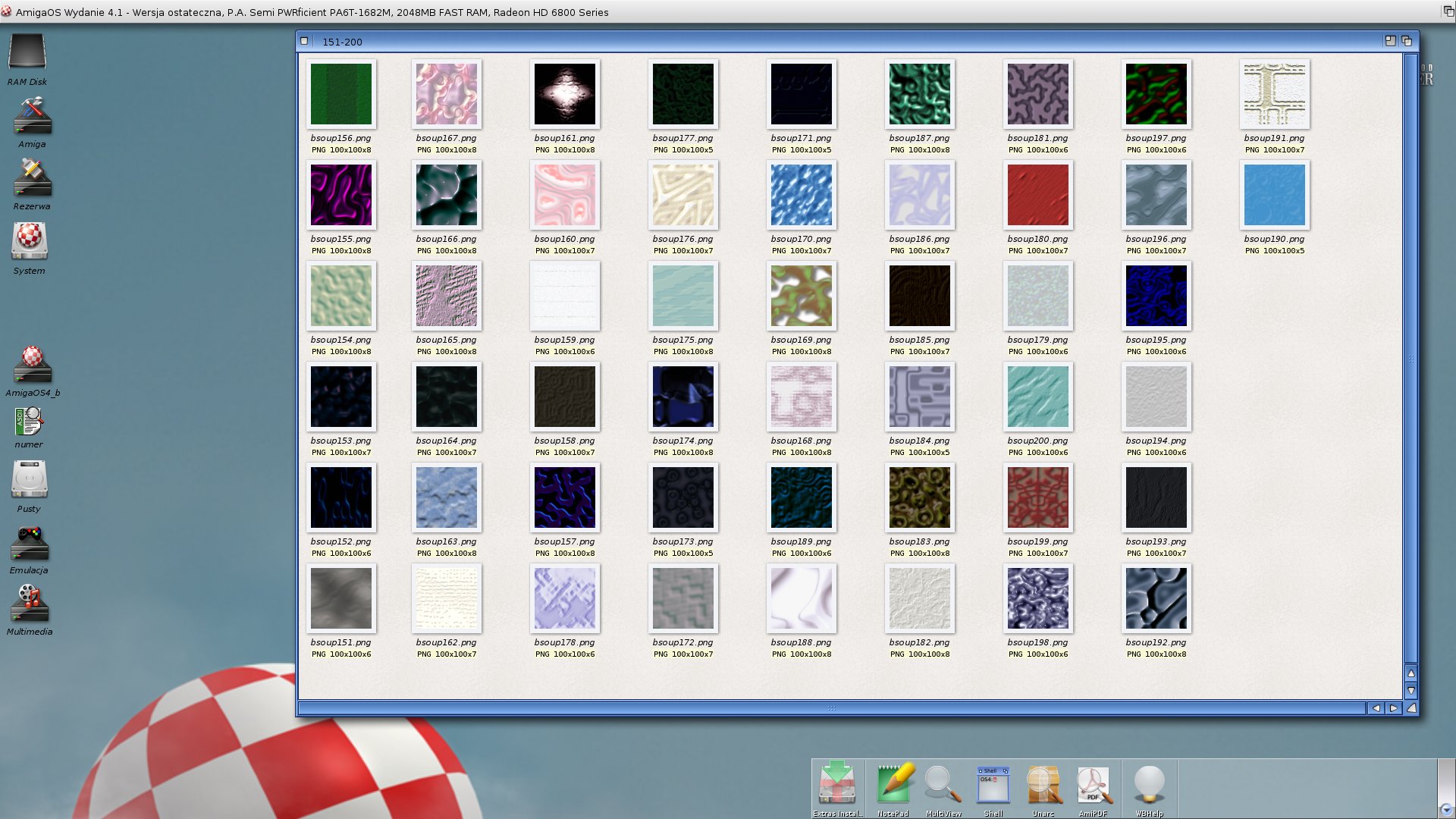The width and height of the screenshot is (1456, 819).
Task: Select the bsoup195.png thumbnail
Action: (1156, 296)
